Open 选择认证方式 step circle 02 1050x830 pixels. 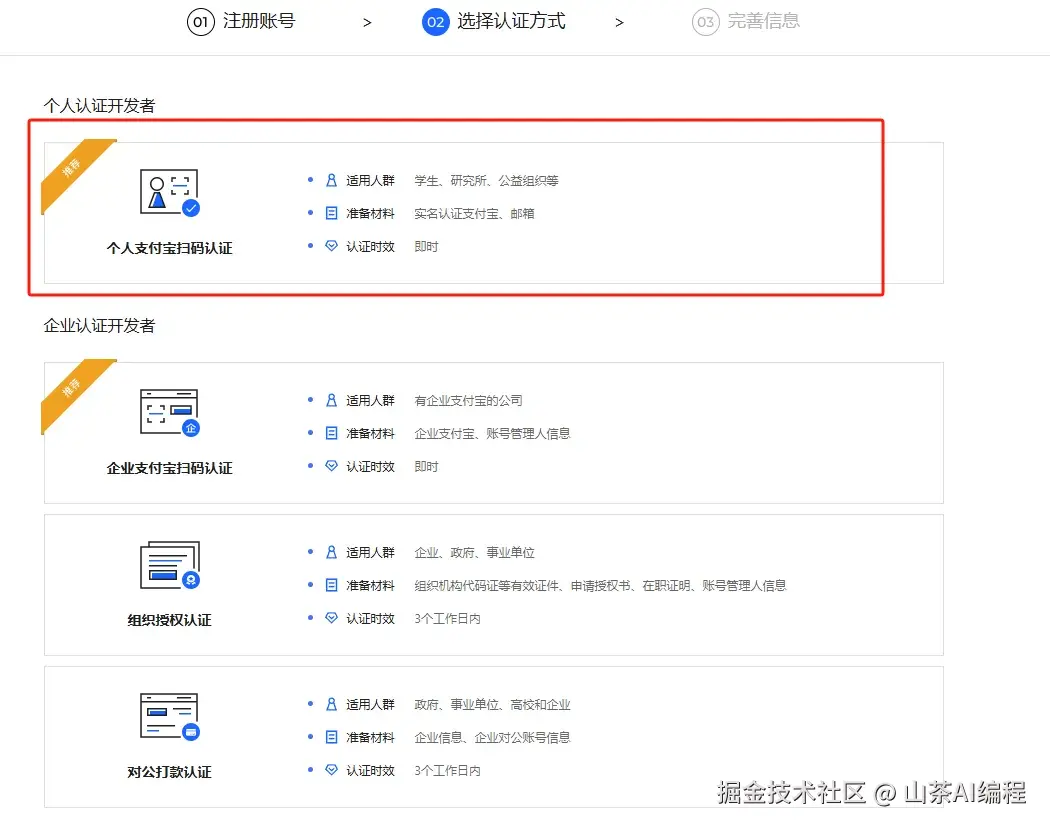coord(434,21)
